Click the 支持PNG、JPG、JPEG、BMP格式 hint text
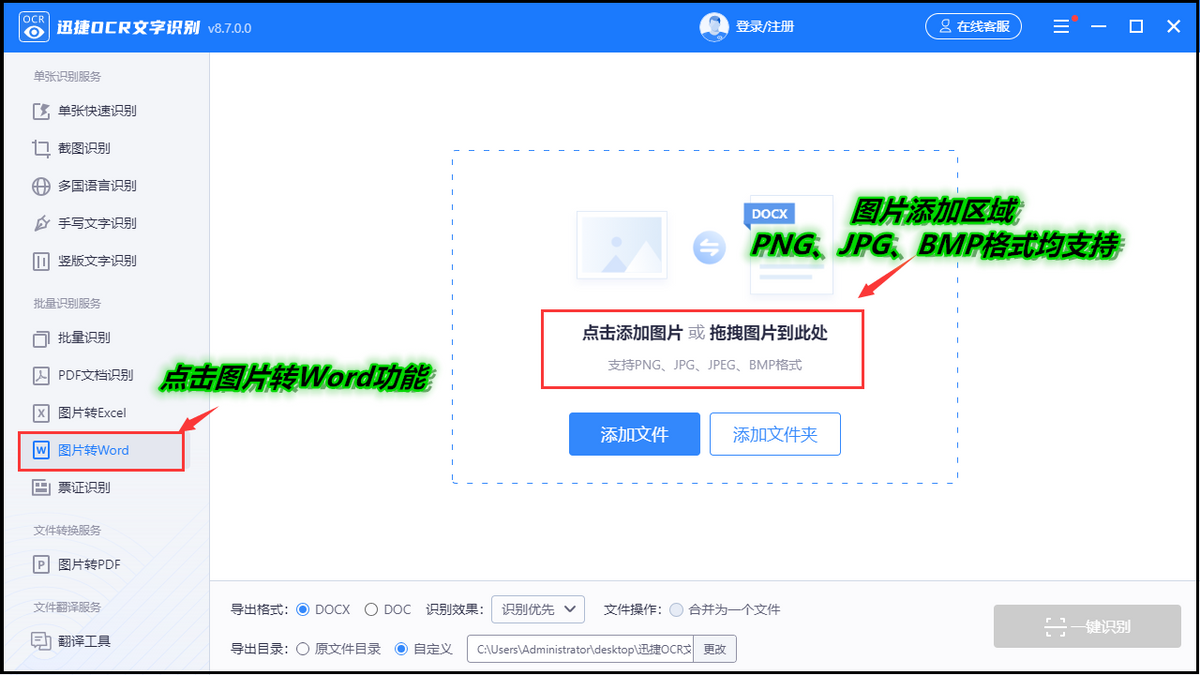The height and width of the screenshot is (675, 1200). pos(705,365)
